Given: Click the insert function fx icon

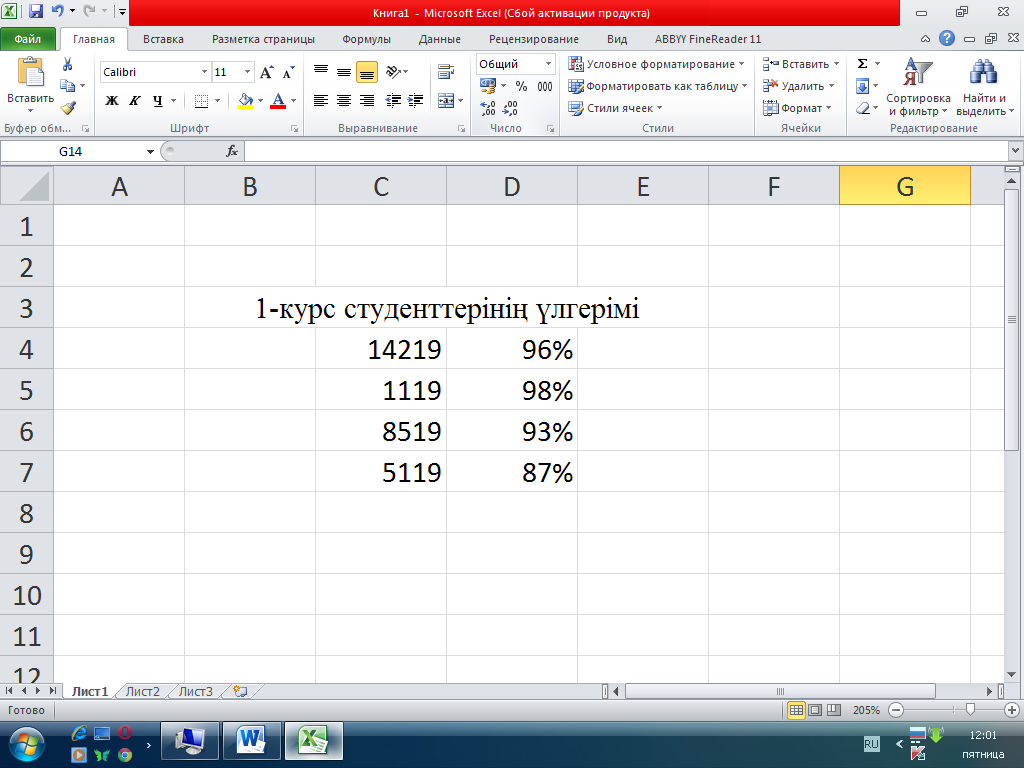Looking at the screenshot, I should click(232, 152).
